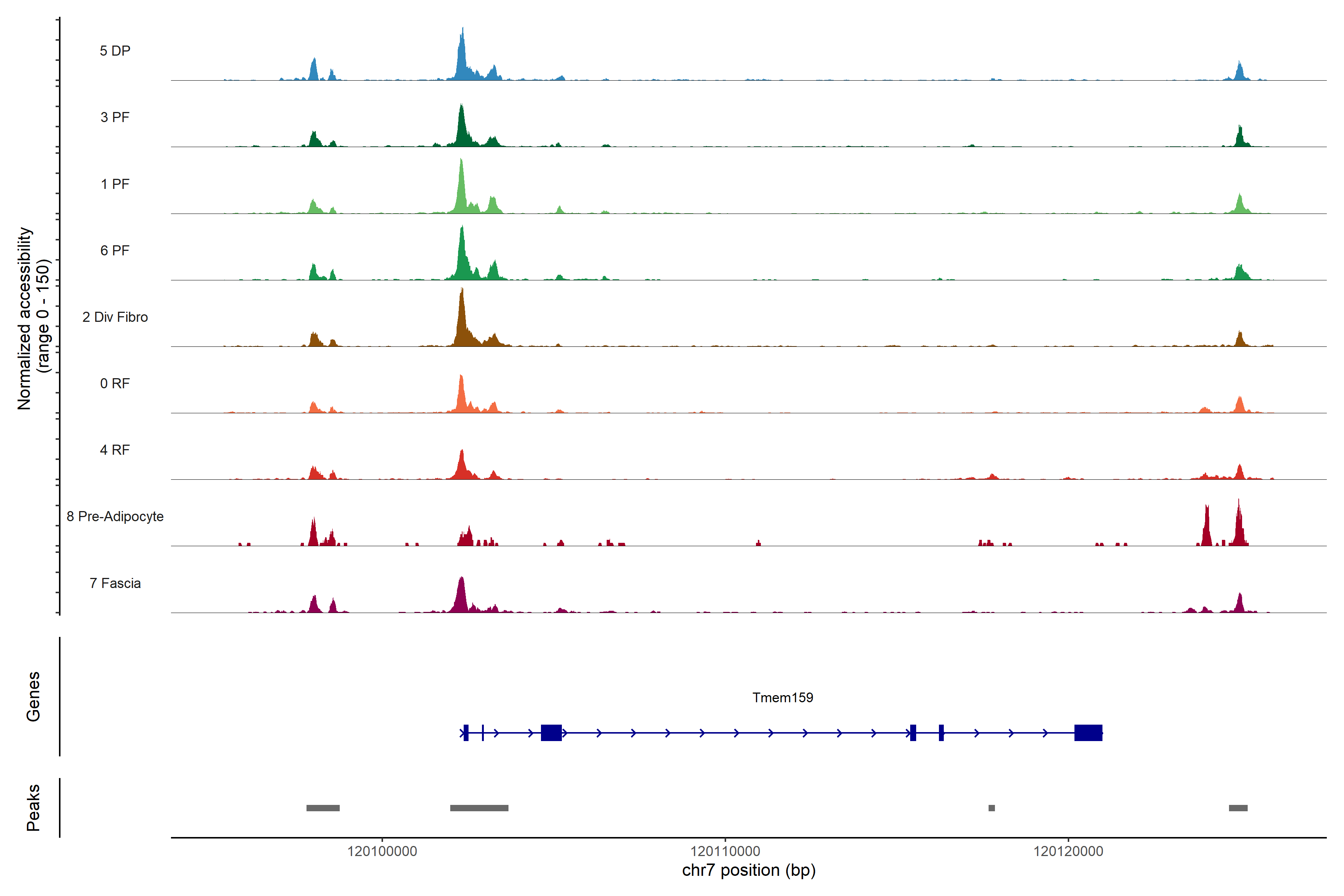This screenshot has height=896, width=1344.
Task: Click the 3 PF track label
Action: tap(115, 117)
